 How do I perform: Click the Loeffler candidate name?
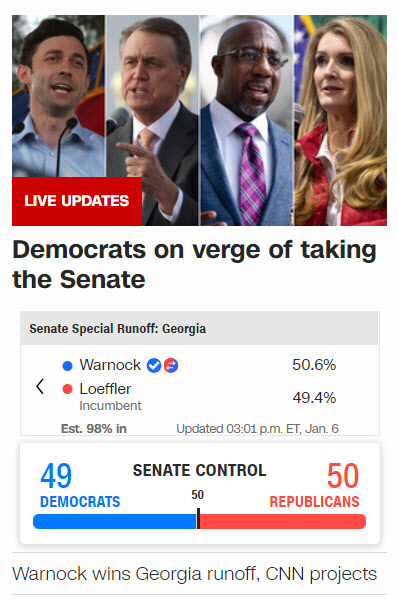[x=105, y=389]
